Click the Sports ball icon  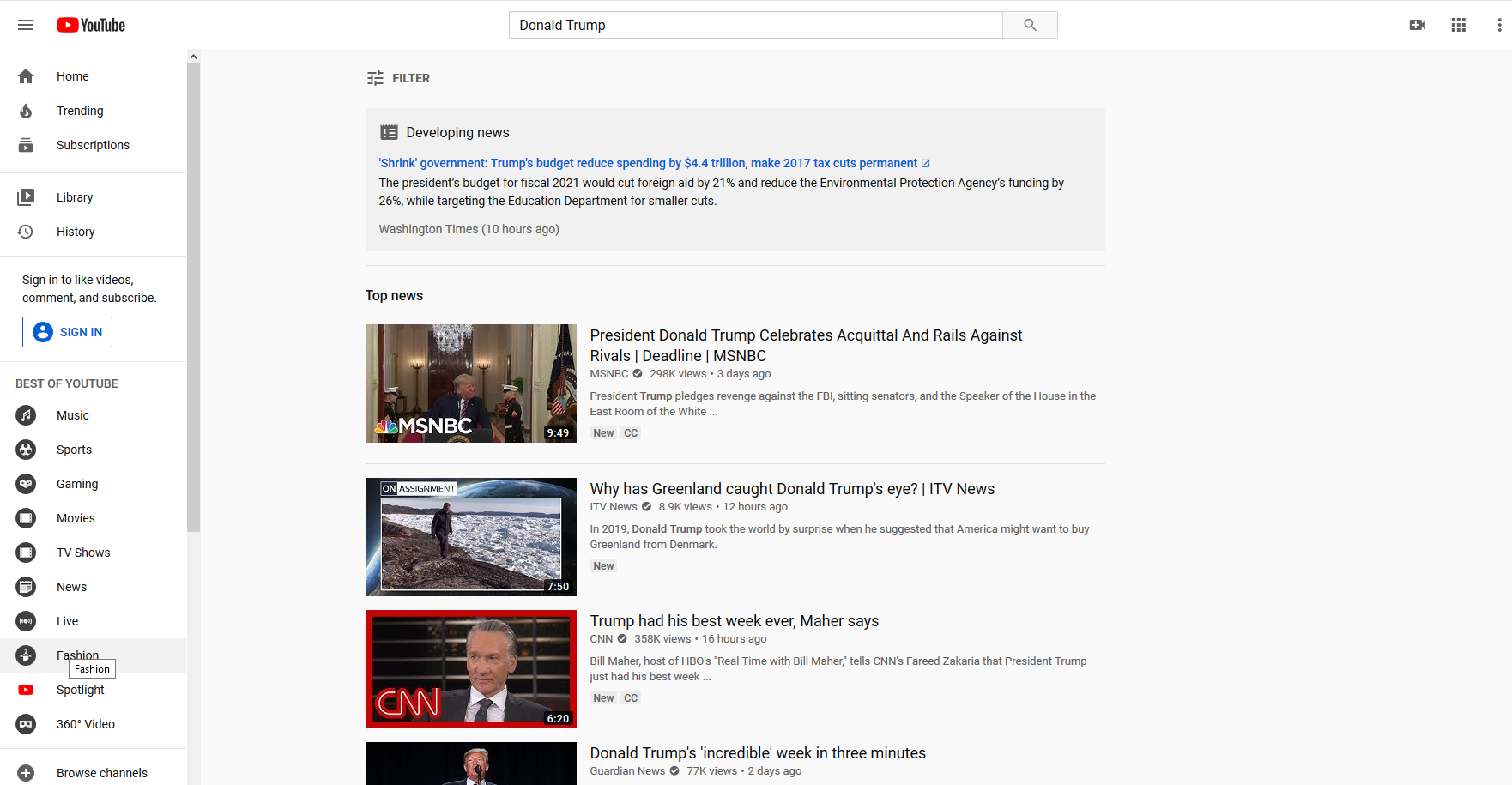26,450
